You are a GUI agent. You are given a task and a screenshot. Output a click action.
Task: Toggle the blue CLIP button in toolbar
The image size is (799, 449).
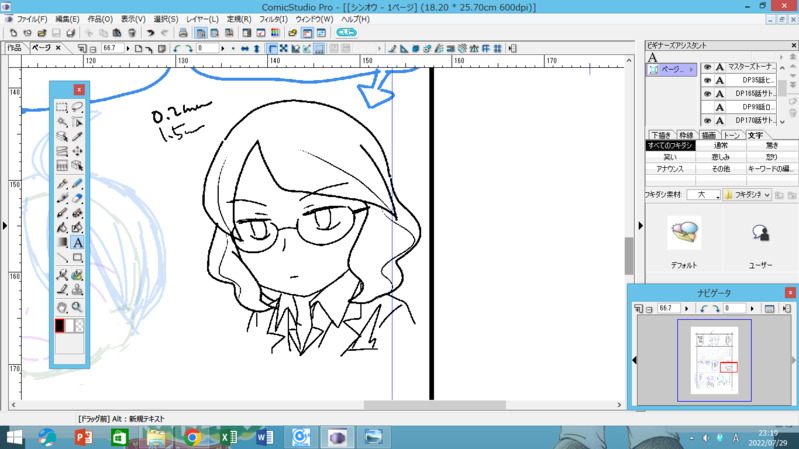[x=347, y=33]
